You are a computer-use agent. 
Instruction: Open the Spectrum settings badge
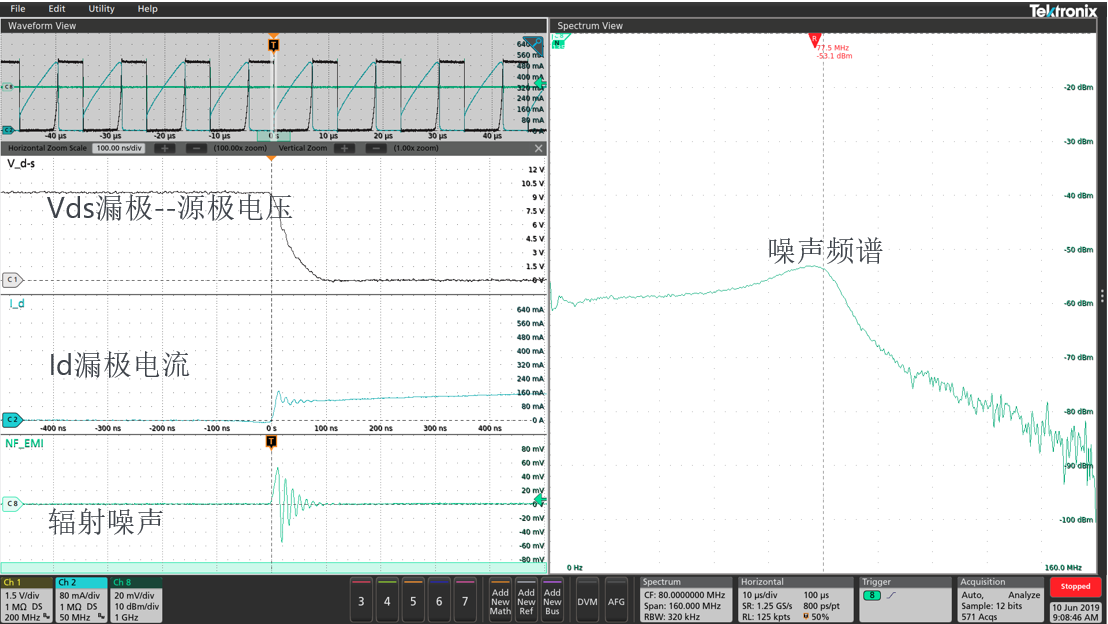coord(684,598)
